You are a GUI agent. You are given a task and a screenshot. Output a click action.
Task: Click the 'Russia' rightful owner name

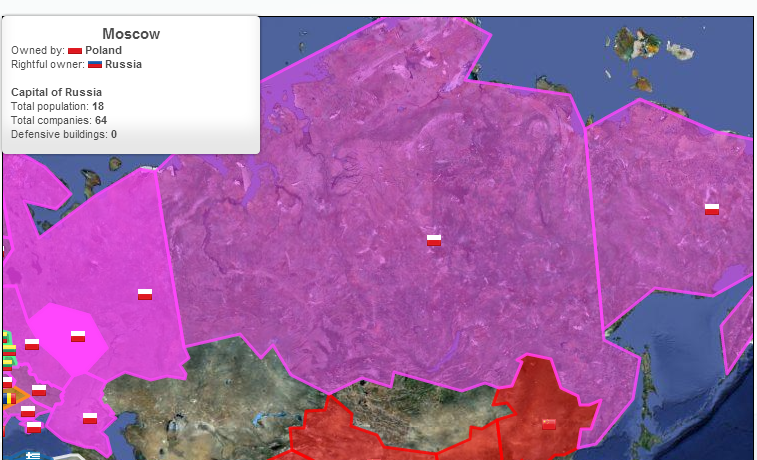click(123, 64)
